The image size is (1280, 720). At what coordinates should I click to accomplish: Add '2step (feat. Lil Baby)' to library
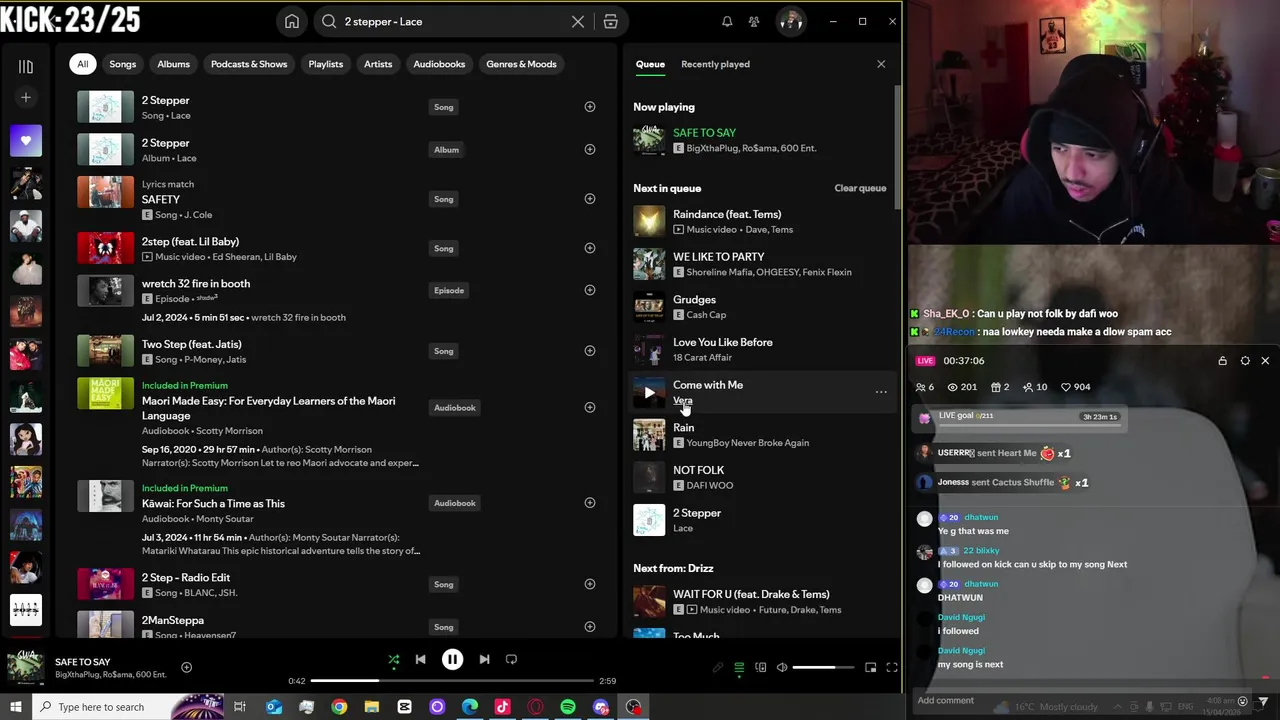[590, 248]
